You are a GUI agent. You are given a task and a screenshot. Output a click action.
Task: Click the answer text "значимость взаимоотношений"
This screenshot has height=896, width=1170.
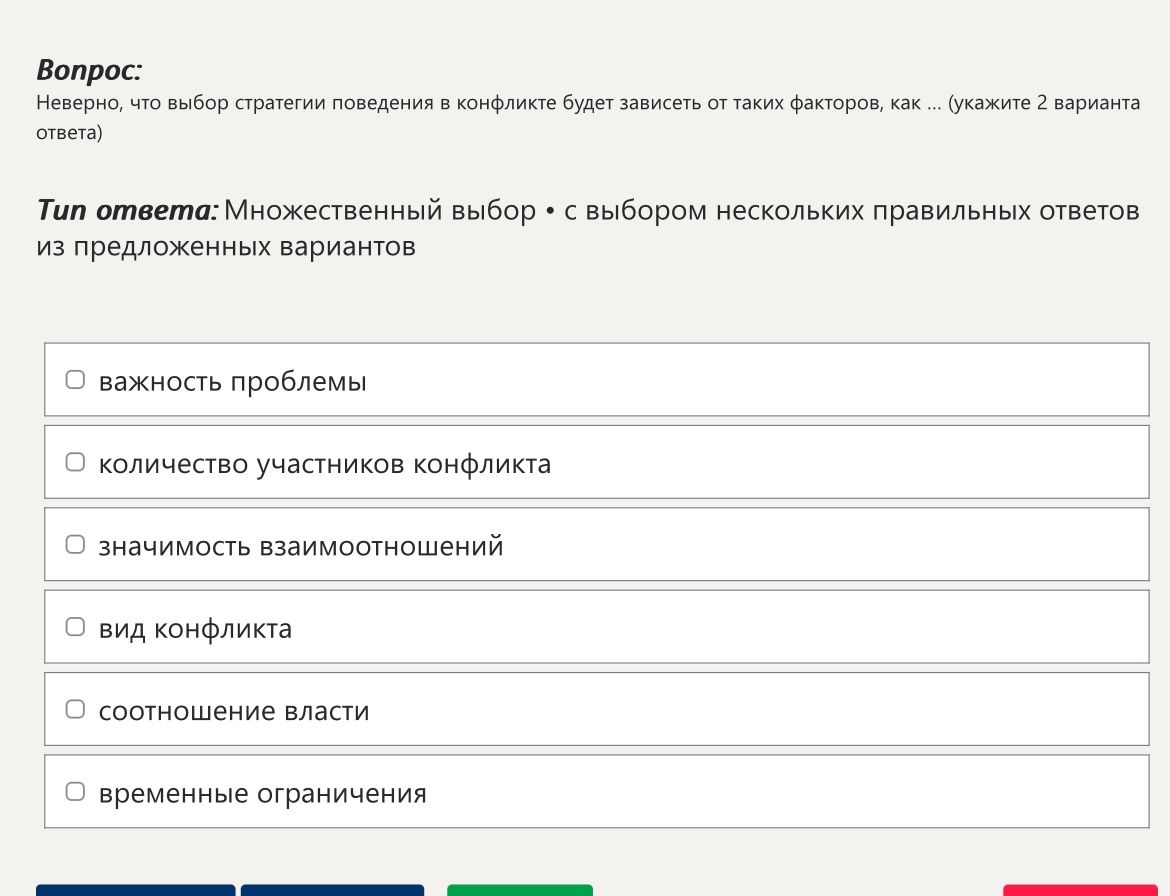pyautogui.click(x=301, y=546)
